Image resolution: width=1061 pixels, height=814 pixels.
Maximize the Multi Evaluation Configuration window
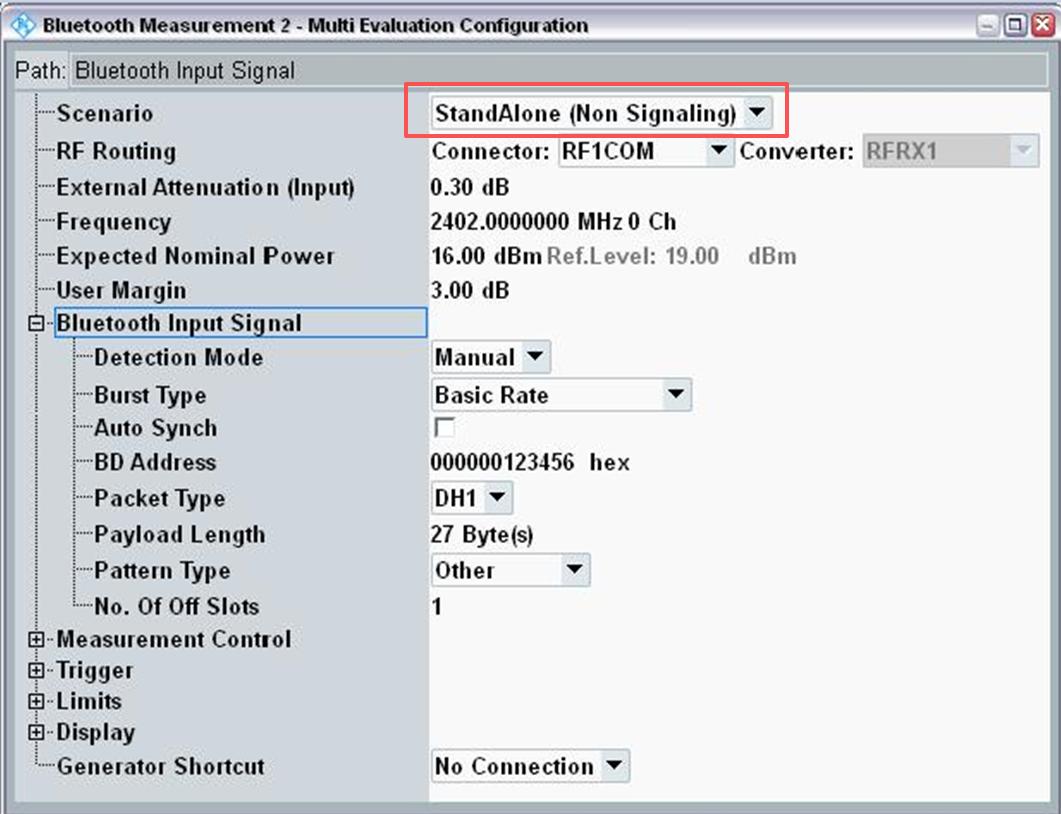pyautogui.click(x=1014, y=26)
